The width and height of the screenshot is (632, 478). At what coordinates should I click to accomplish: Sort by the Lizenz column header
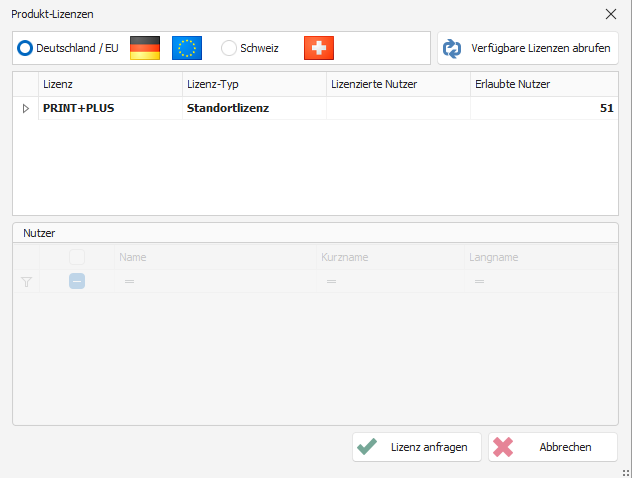click(110, 84)
